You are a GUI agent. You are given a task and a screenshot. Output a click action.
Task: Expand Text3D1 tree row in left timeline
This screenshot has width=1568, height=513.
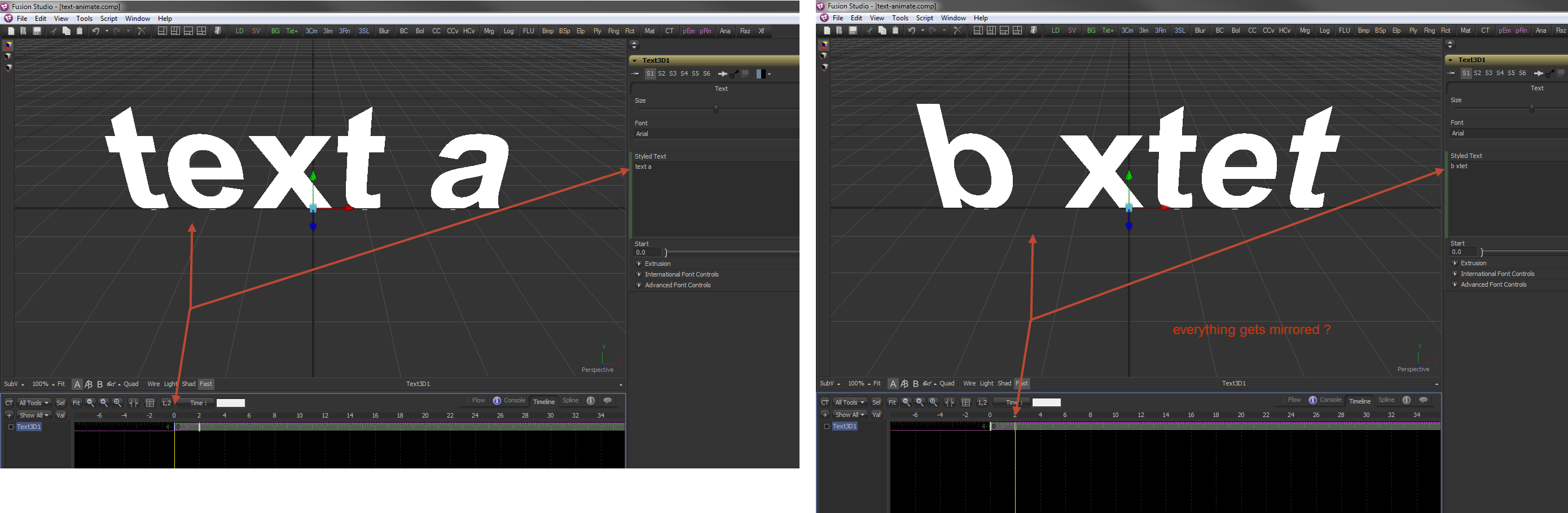tap(11, 427)
